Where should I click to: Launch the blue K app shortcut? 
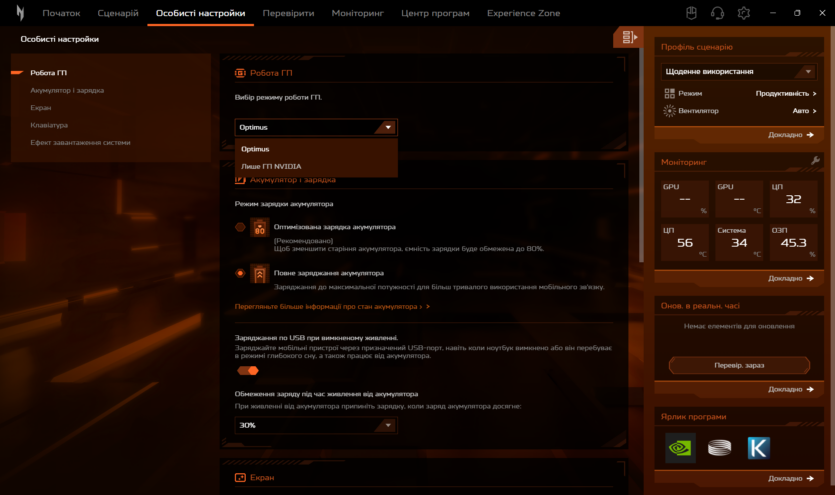tap(759, 448)
